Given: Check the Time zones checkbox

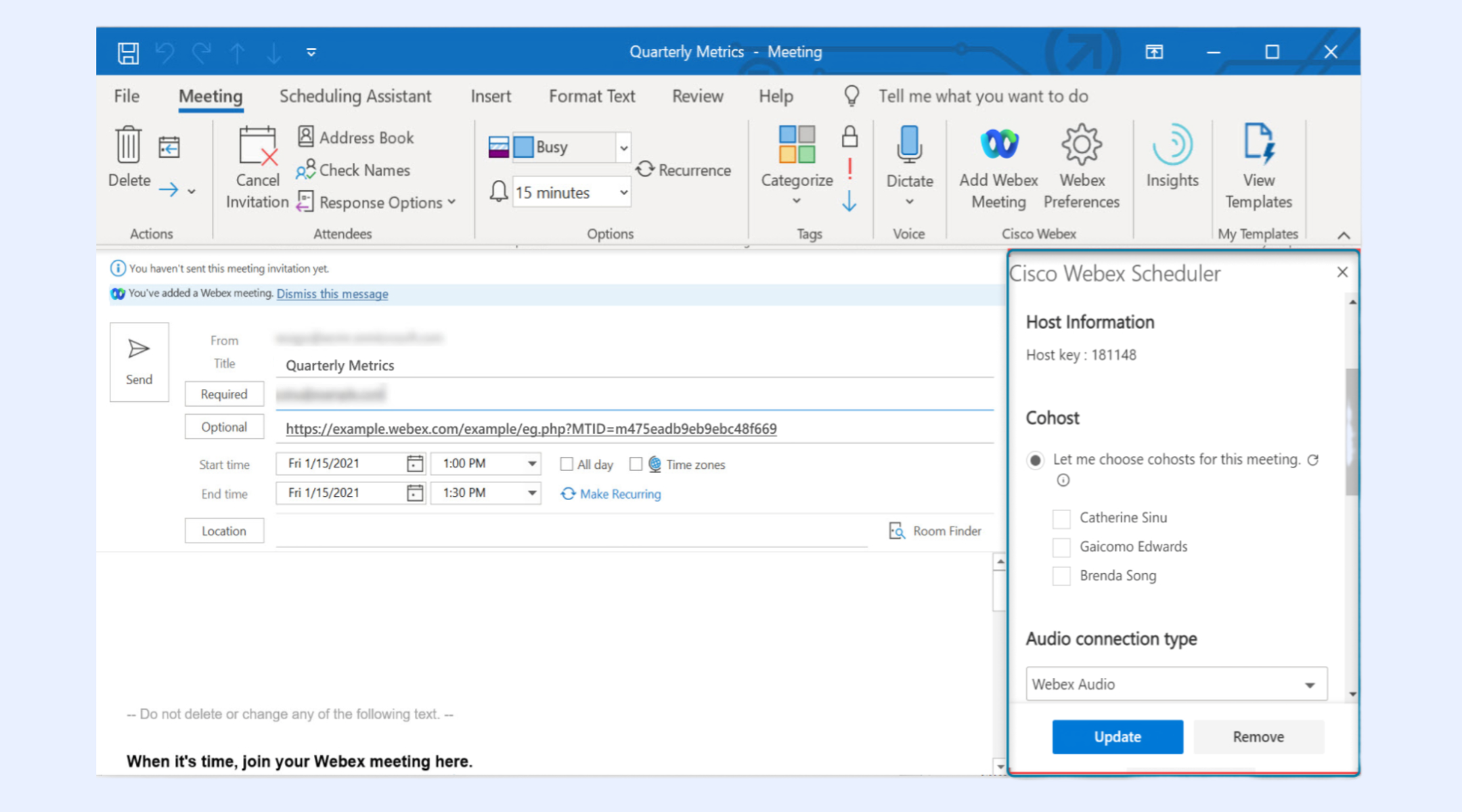Looking at the screenshot, I should click(x=636, y=464).
